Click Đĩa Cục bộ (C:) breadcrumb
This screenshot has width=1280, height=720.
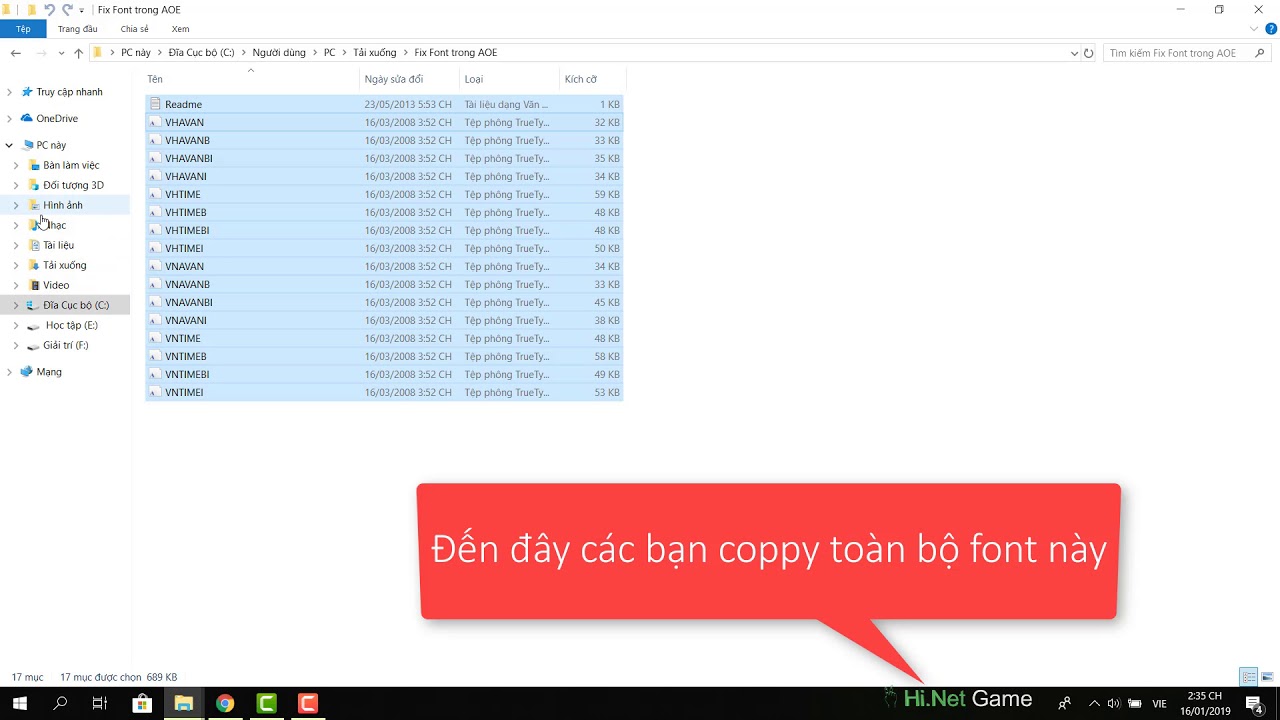[x=201, y=52]
